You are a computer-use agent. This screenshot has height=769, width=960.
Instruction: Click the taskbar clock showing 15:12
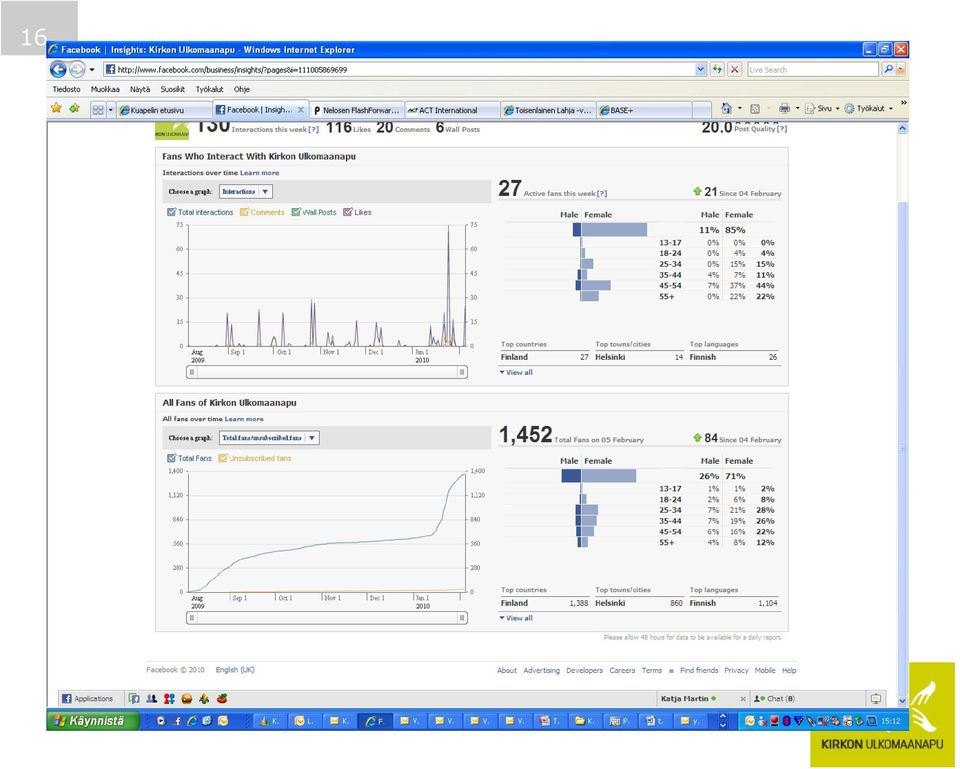(891, 721)
